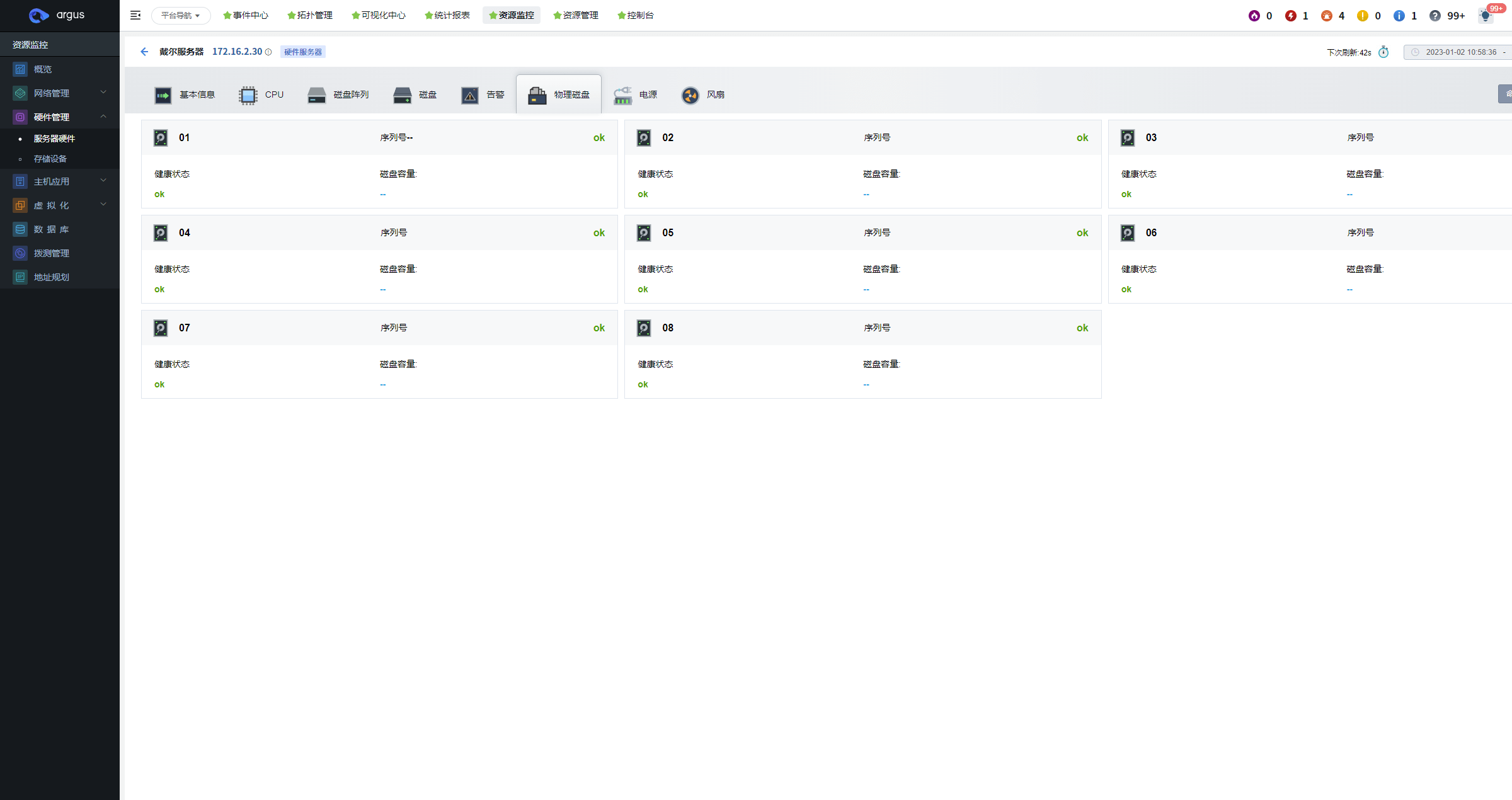Click the argus logo icon
1512x800 pixels.
[39, 15]
